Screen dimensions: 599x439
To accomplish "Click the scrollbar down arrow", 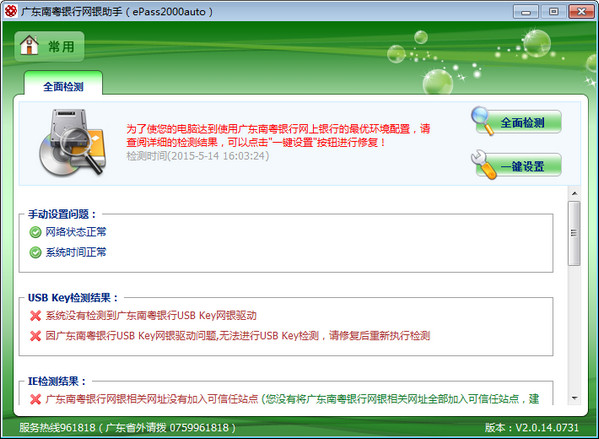I will pyautogui.click(x=574, y=398).
